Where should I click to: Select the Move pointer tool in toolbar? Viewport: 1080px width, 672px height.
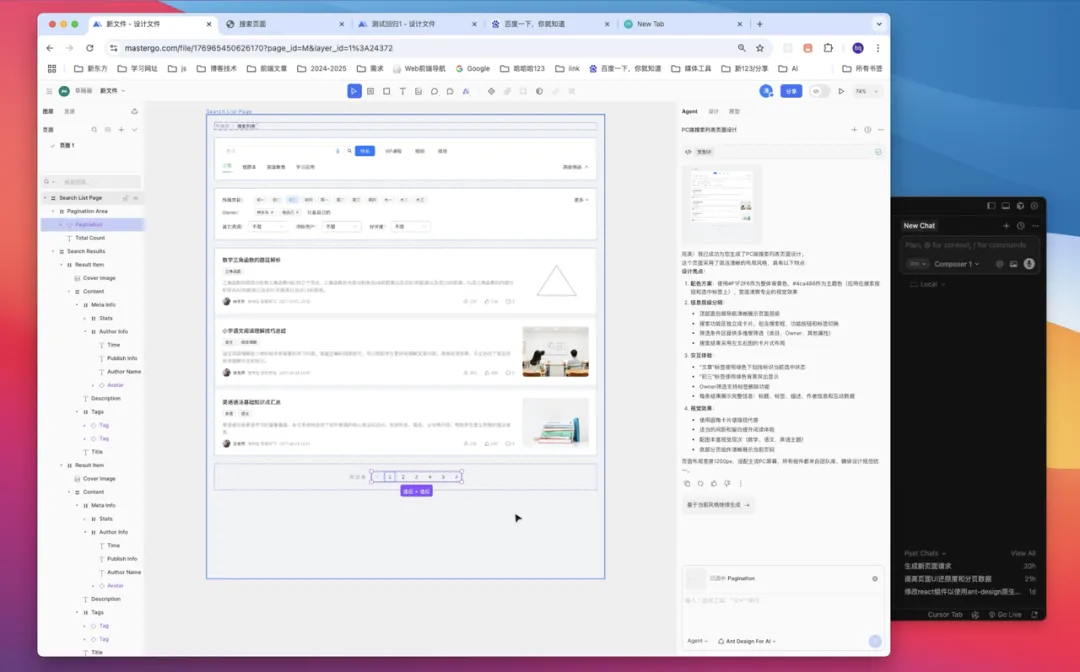[x=354, y=91]
